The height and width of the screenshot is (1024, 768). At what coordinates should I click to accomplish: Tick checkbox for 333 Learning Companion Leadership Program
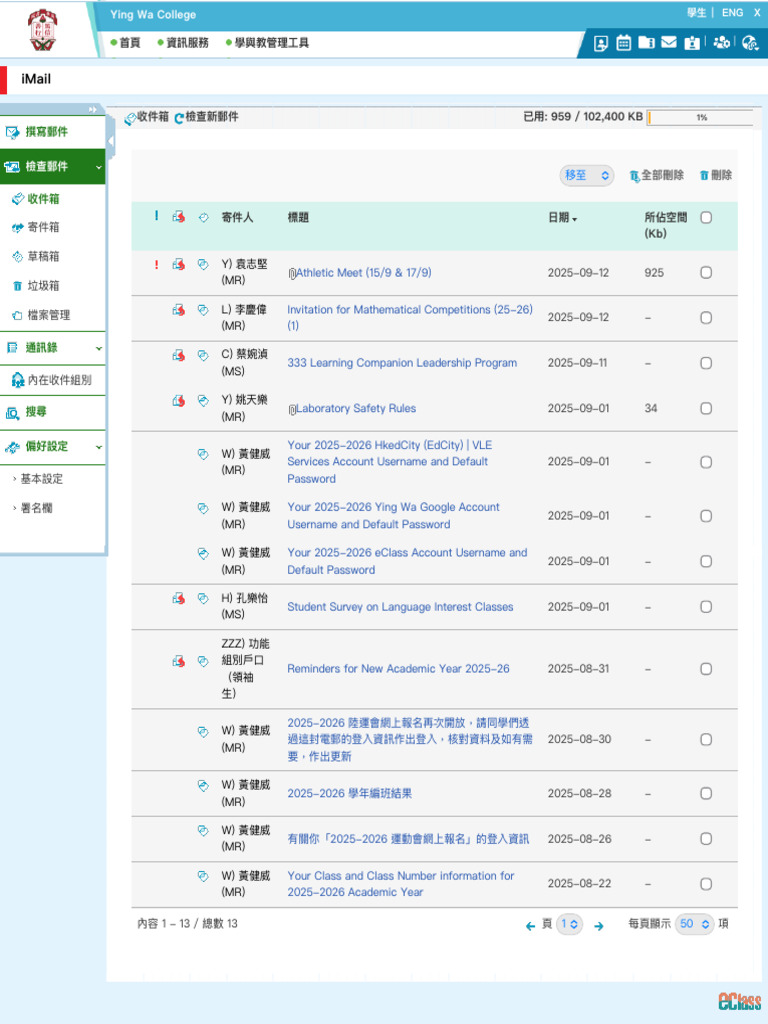tap(706, 363)
